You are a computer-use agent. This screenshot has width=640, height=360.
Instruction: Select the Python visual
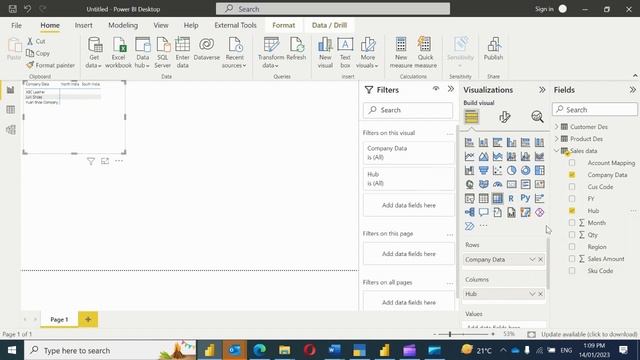tap(525, 198)
